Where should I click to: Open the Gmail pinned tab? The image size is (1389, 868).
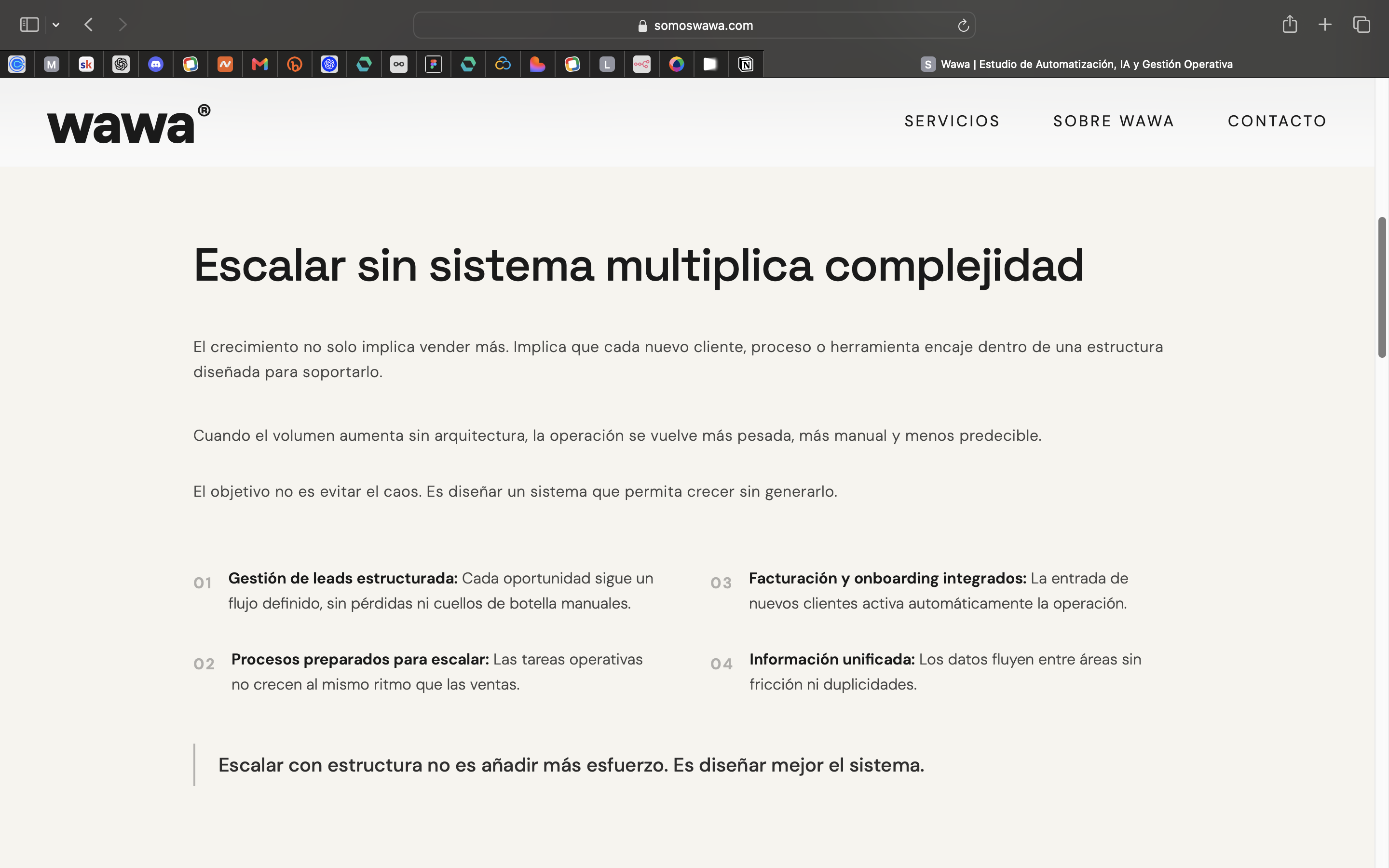click(x=260, y=64)
